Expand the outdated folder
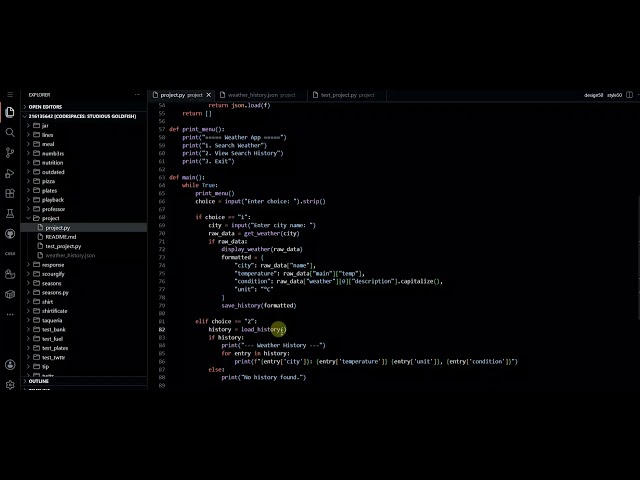 (x=84, y=172)
